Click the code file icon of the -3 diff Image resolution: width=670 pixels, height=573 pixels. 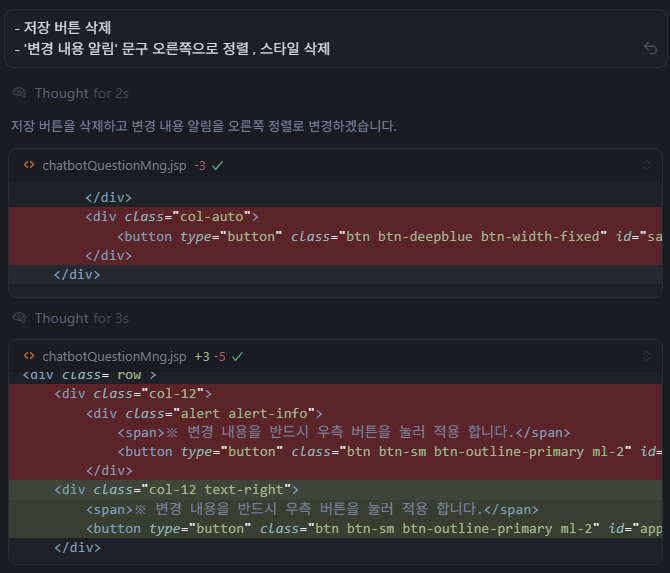(x=29, y=165)
